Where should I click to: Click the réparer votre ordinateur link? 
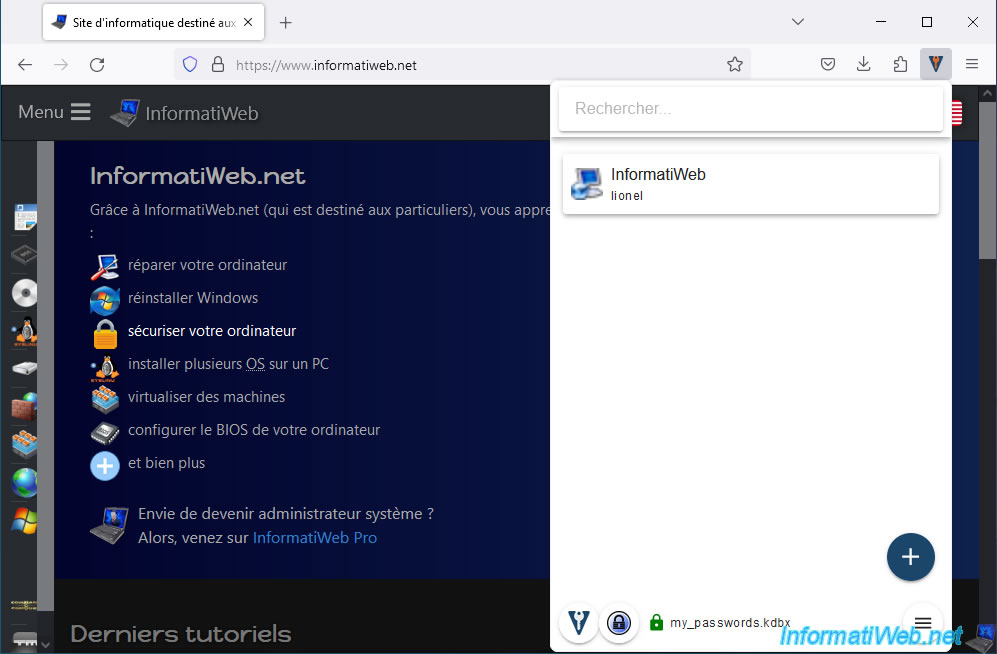207,265
